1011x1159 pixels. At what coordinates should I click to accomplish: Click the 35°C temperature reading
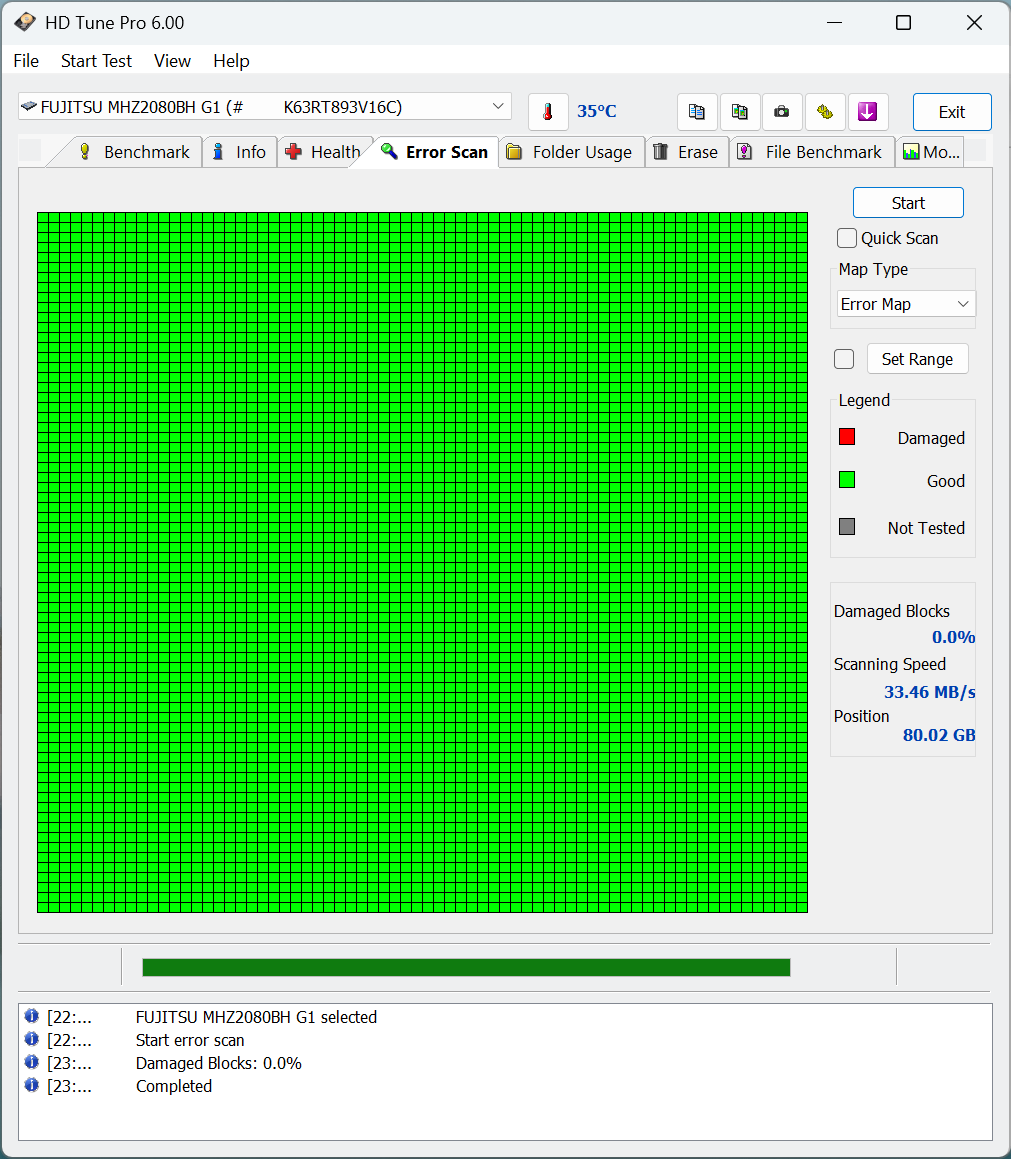596,111
